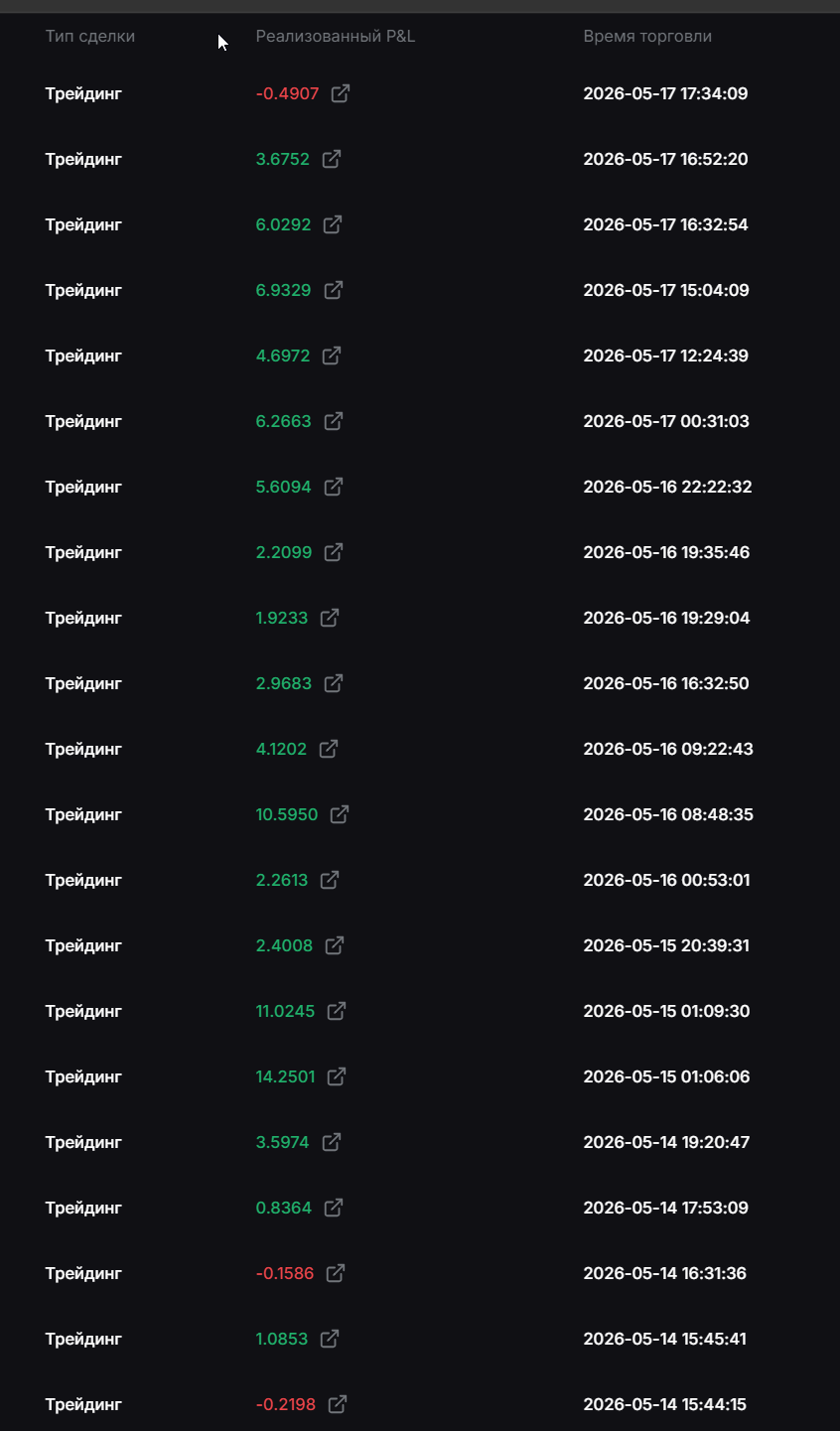This screenshot has height=1431, width=840.
Task: Open external icon next to 0.8364
Action: pos(334,1208)
